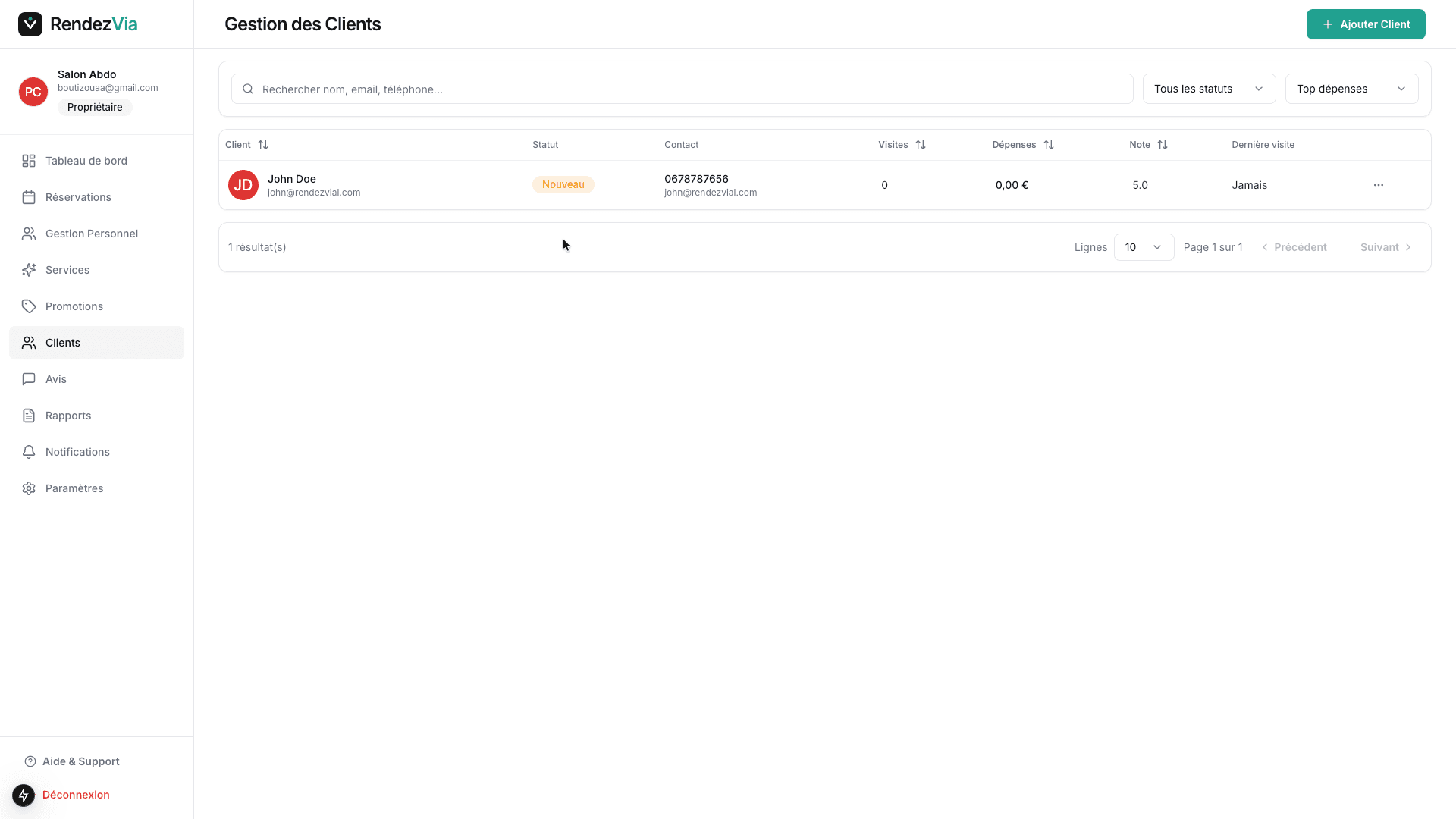
Task: Click John Doe client name
Action: tap(292, 179)
